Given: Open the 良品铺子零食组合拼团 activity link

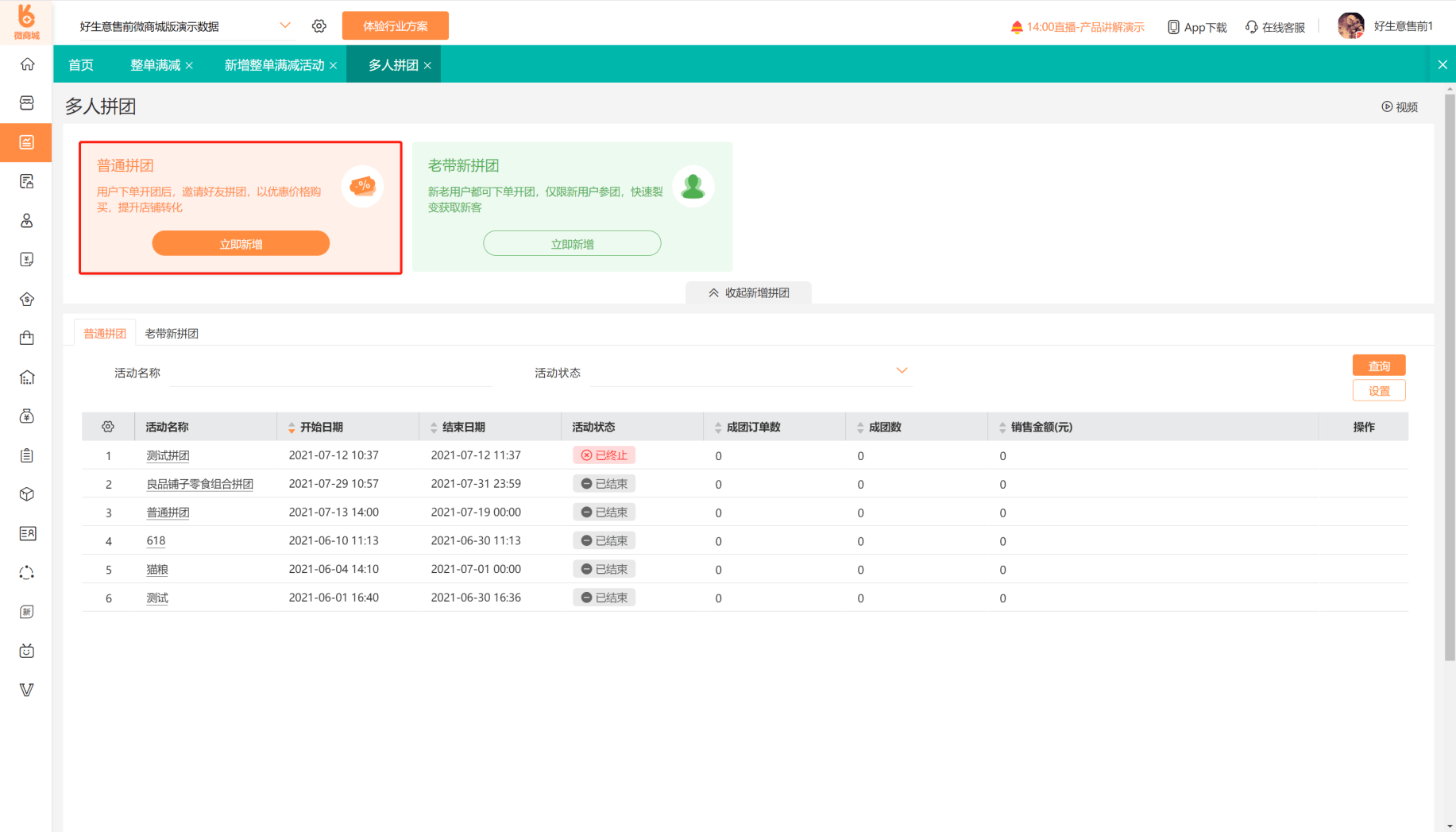Looking at the screenshot, I should point(200,484).
